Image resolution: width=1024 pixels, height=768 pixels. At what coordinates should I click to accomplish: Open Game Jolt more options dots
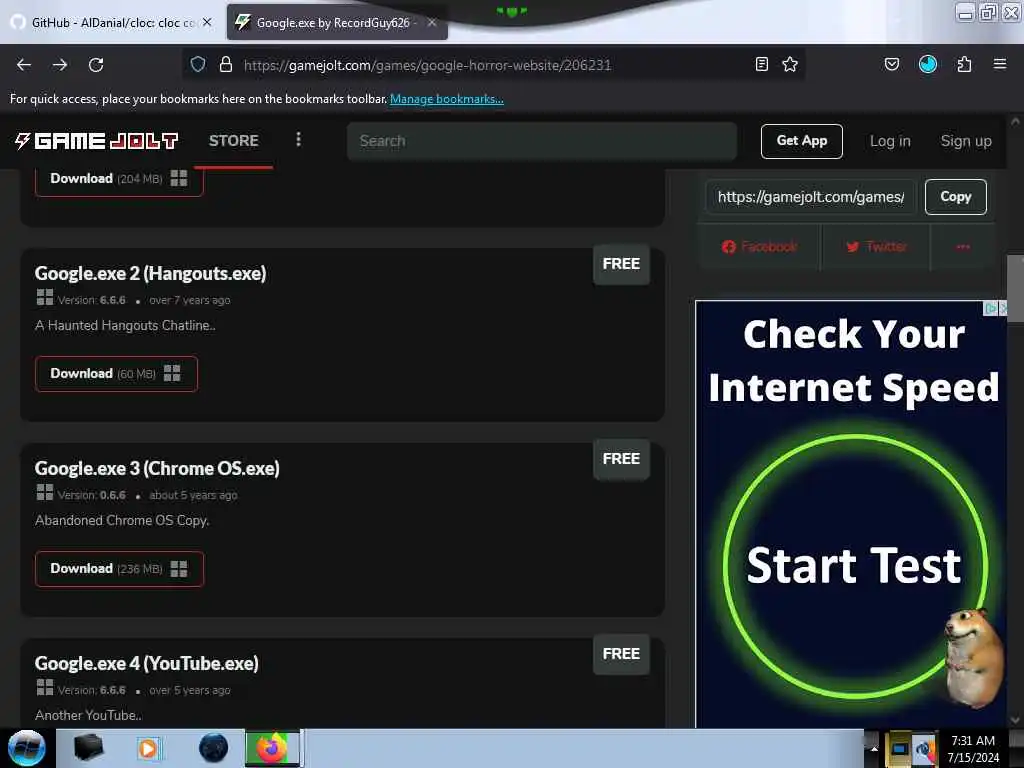[x=298, y=140]
